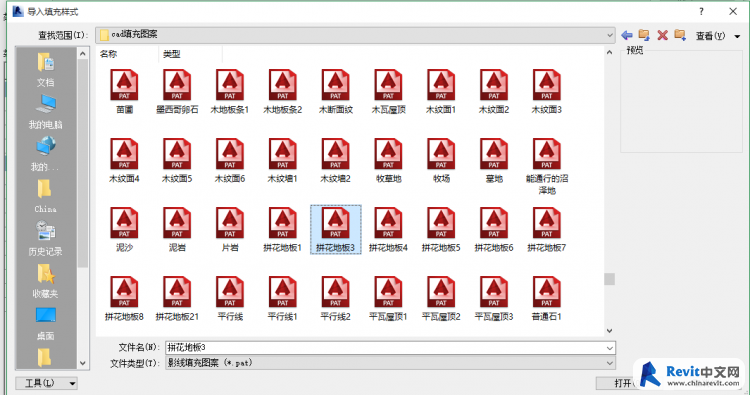Viewport: 750px width, 395px height.
Task: Select the 拼花地板6 PAT file
Action: coord(494,229)
